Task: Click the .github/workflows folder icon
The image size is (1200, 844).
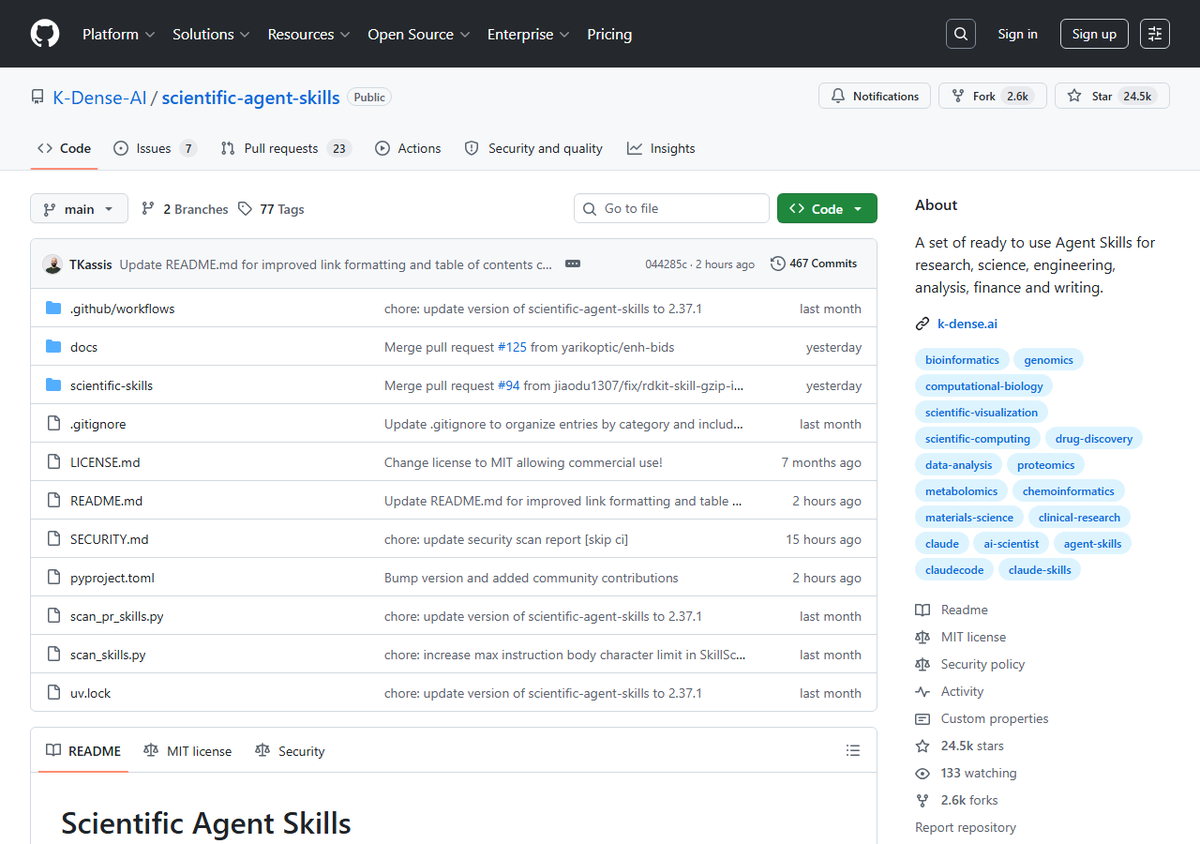Action: coord(54,308)
